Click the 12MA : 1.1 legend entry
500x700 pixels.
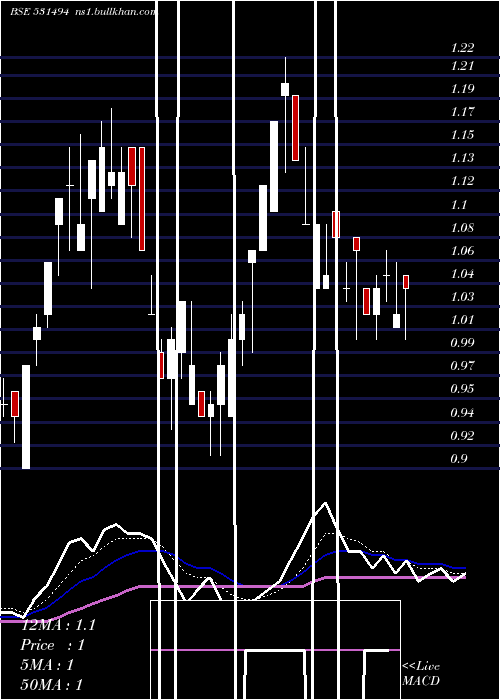point(58,625)
